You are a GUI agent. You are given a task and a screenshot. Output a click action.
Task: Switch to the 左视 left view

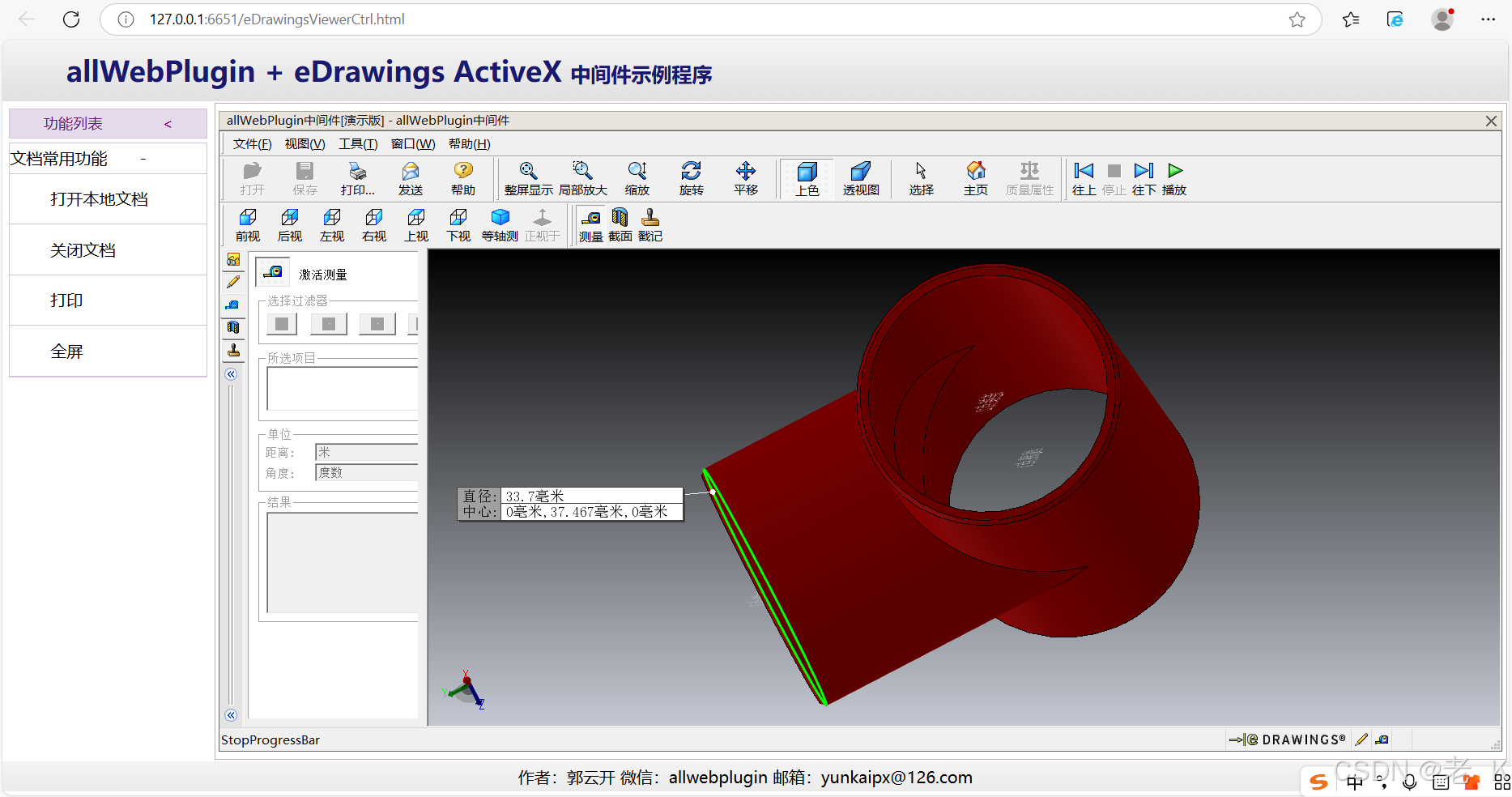pos(332,225)
